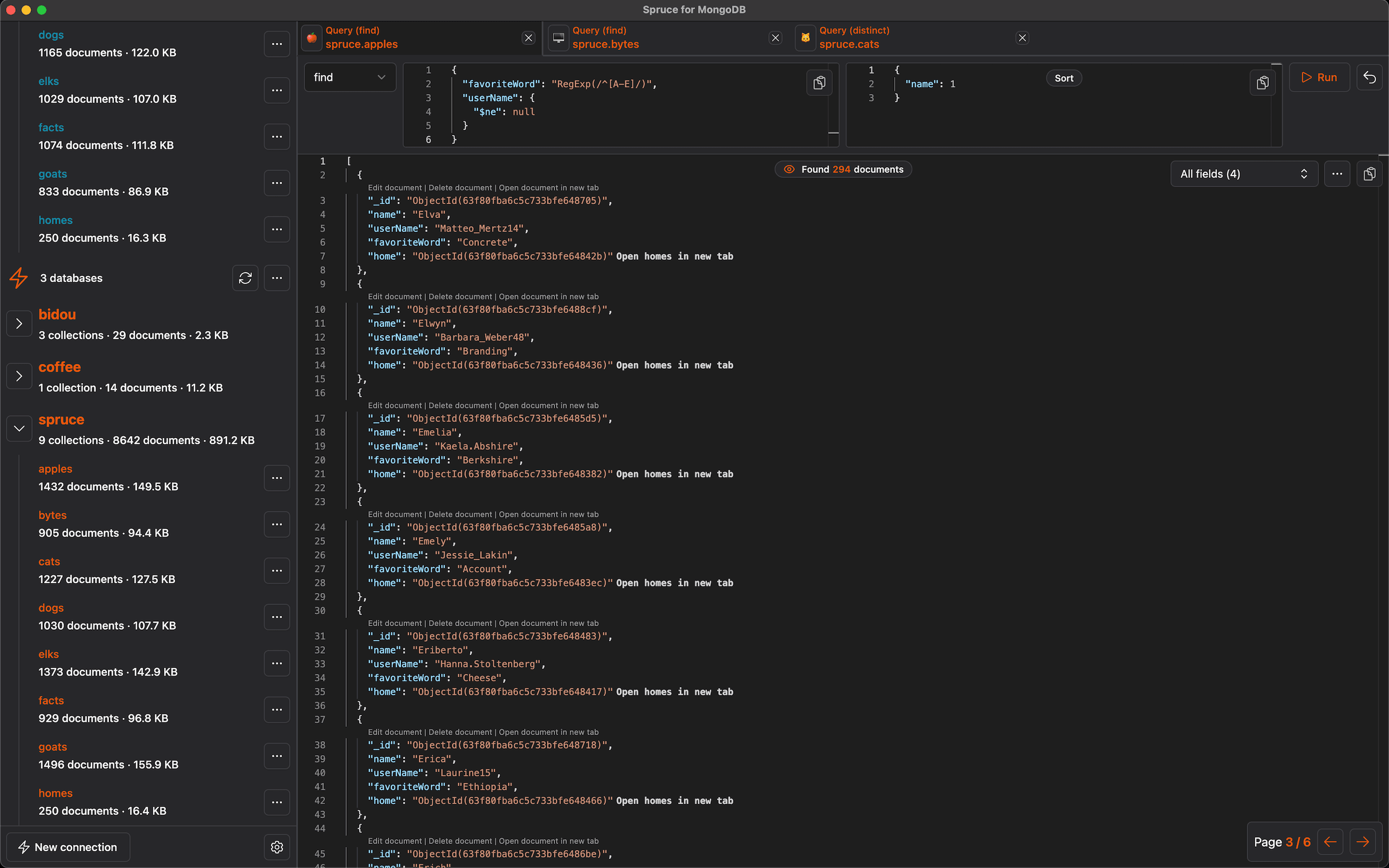The image size is (1389, 868).
Task: Refresh the 3 databases connection
Action: tap(245, 278)
